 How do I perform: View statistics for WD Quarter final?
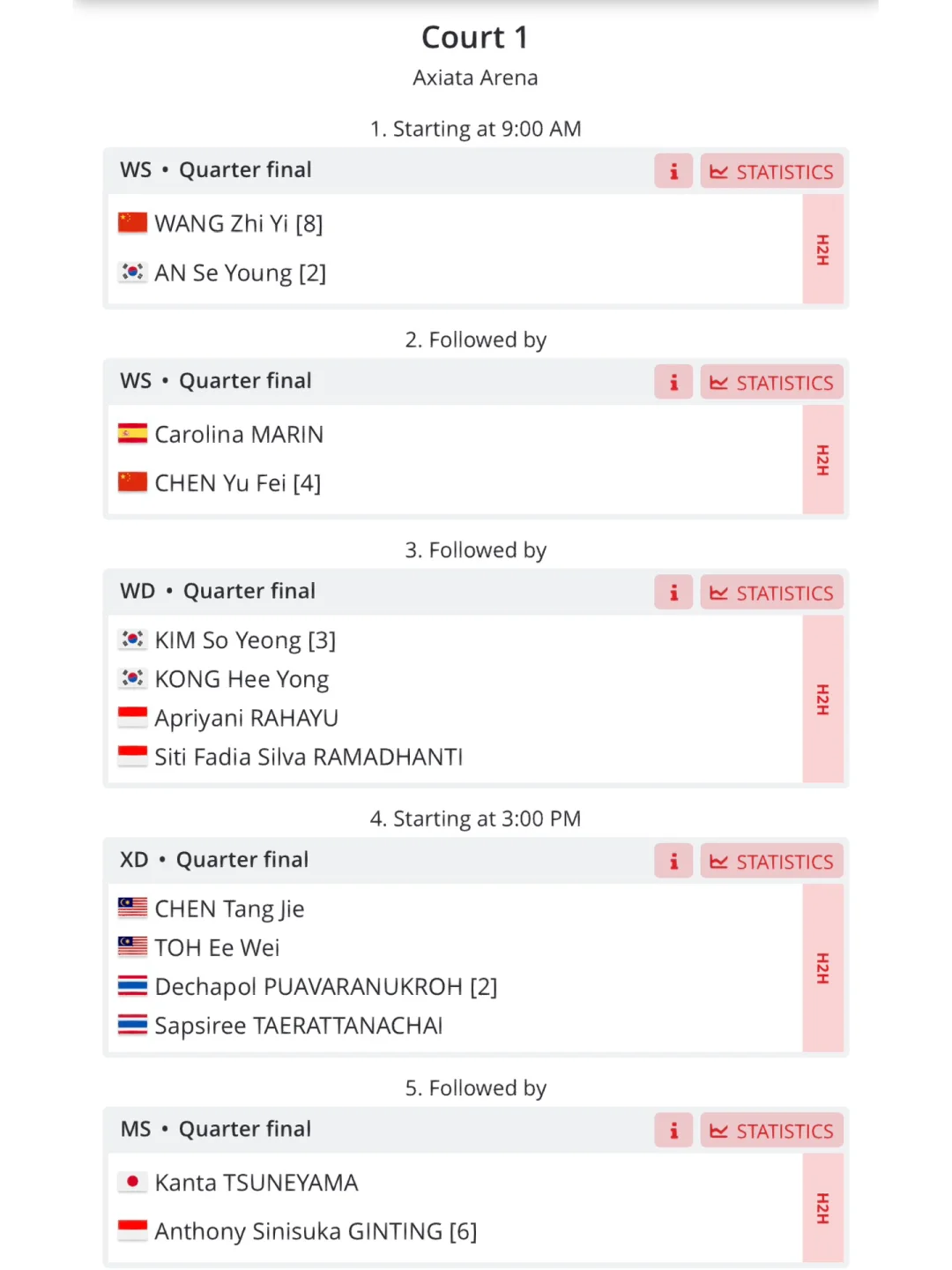tap(772, 593)
